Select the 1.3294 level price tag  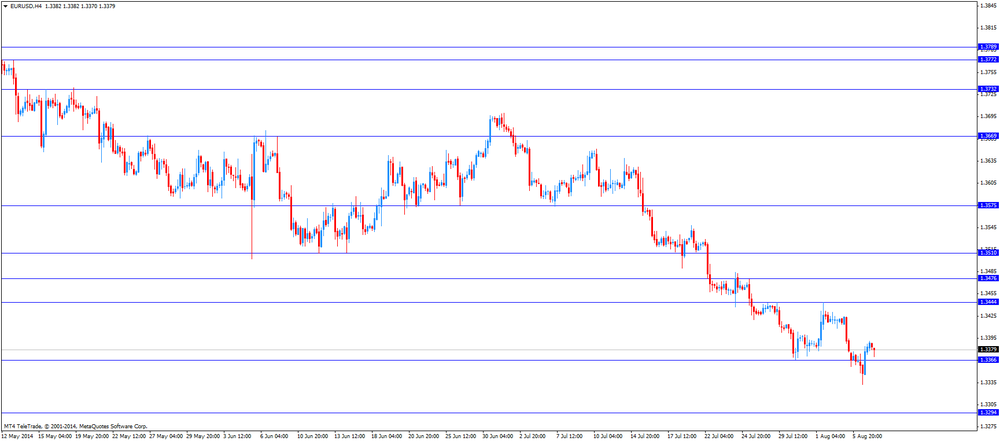[988, 413]
